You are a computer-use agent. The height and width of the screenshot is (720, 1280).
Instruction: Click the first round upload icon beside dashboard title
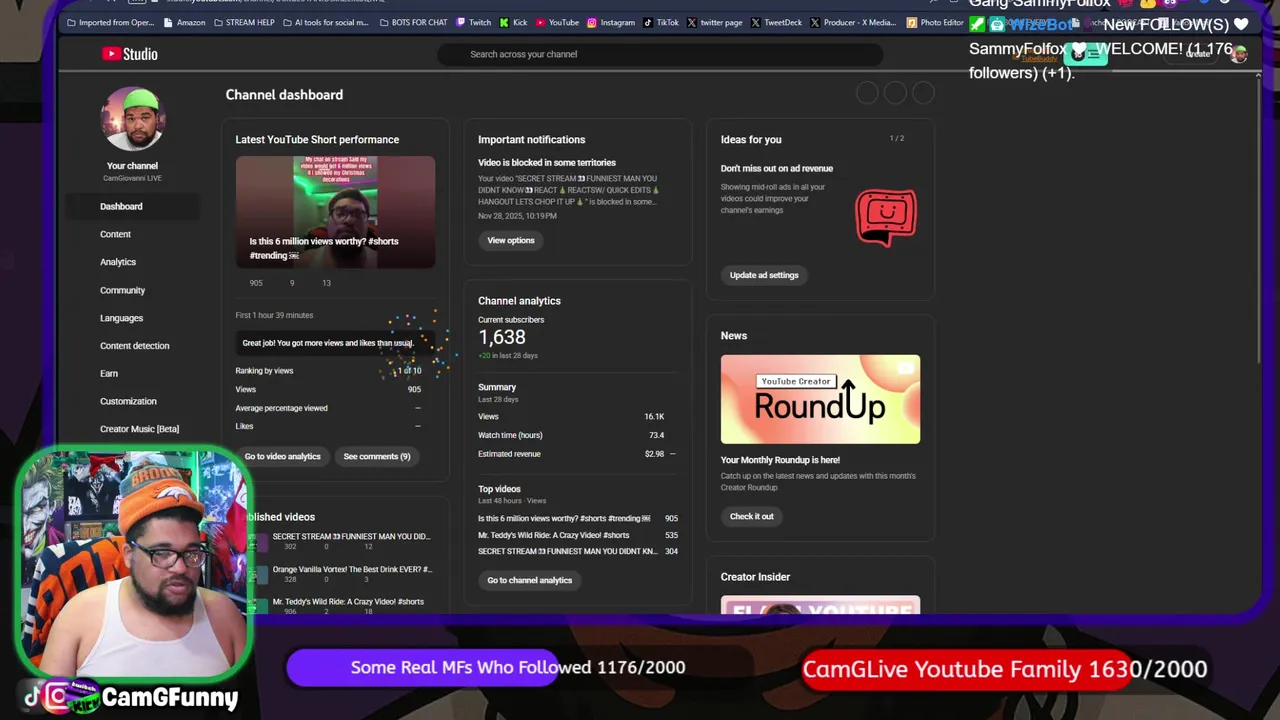[x=867, y=93]
